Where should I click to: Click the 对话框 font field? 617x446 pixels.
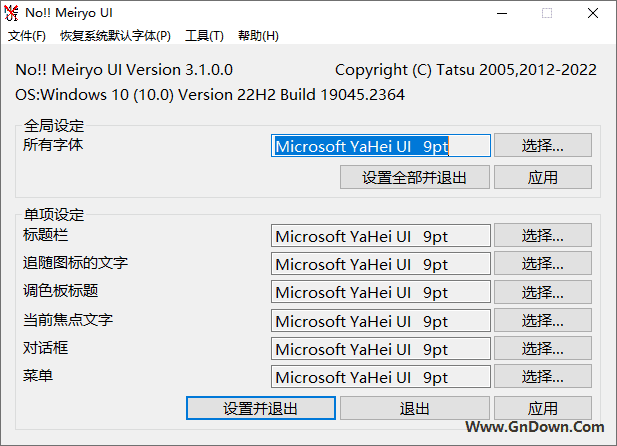381,348
